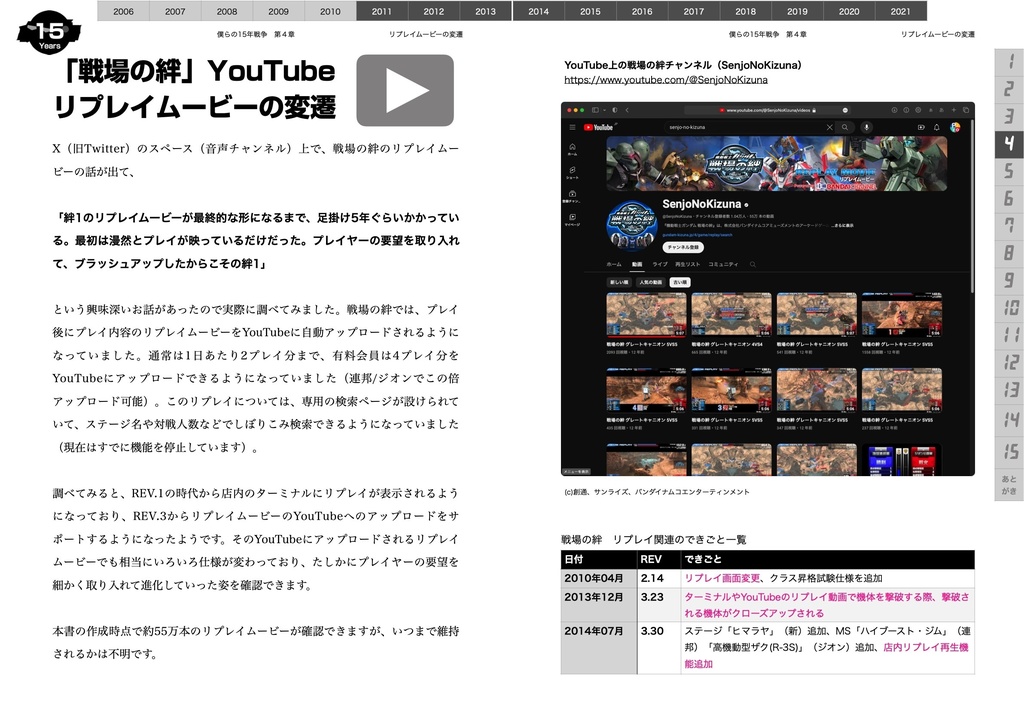This screenshot has height=723, width=1024.
Task: Clear the search box with the X icon
Action: pyautogui.click(x=828, y=126)
